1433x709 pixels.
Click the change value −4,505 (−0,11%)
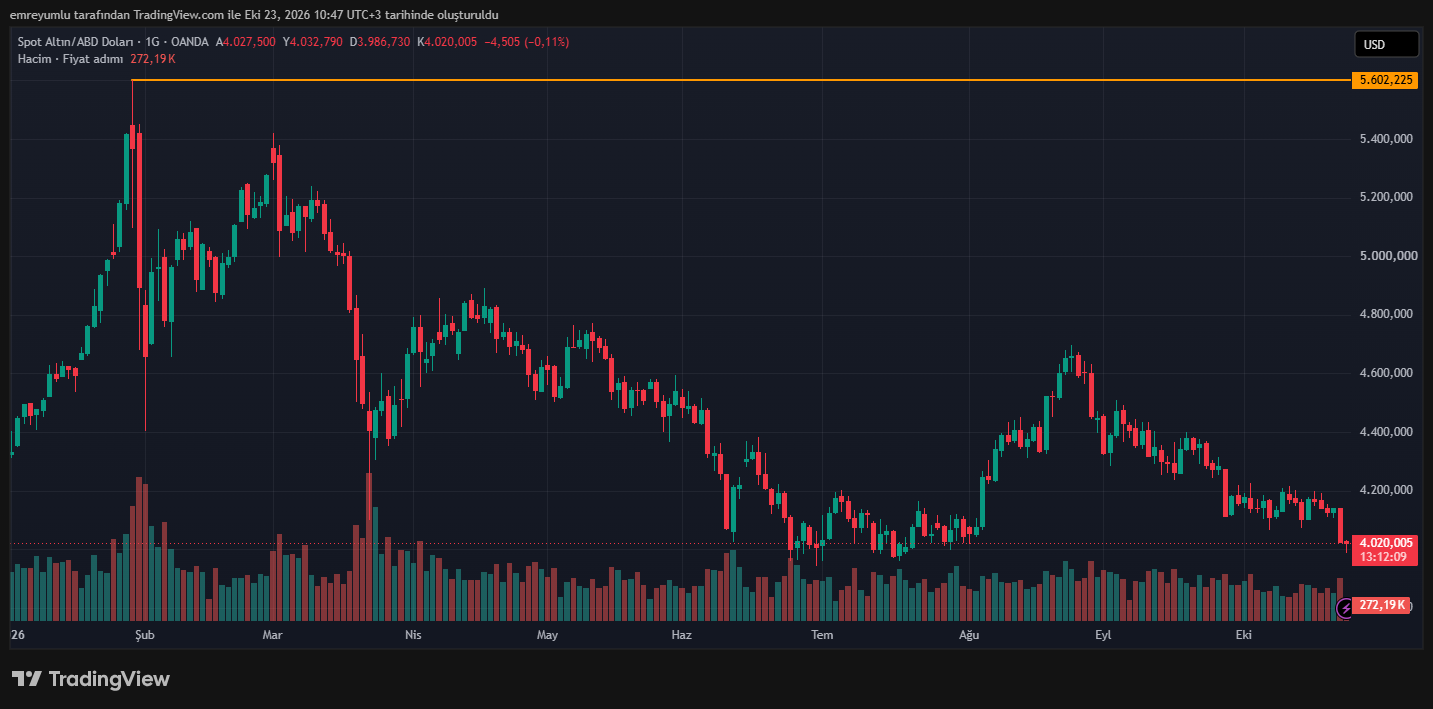(527, 42)
